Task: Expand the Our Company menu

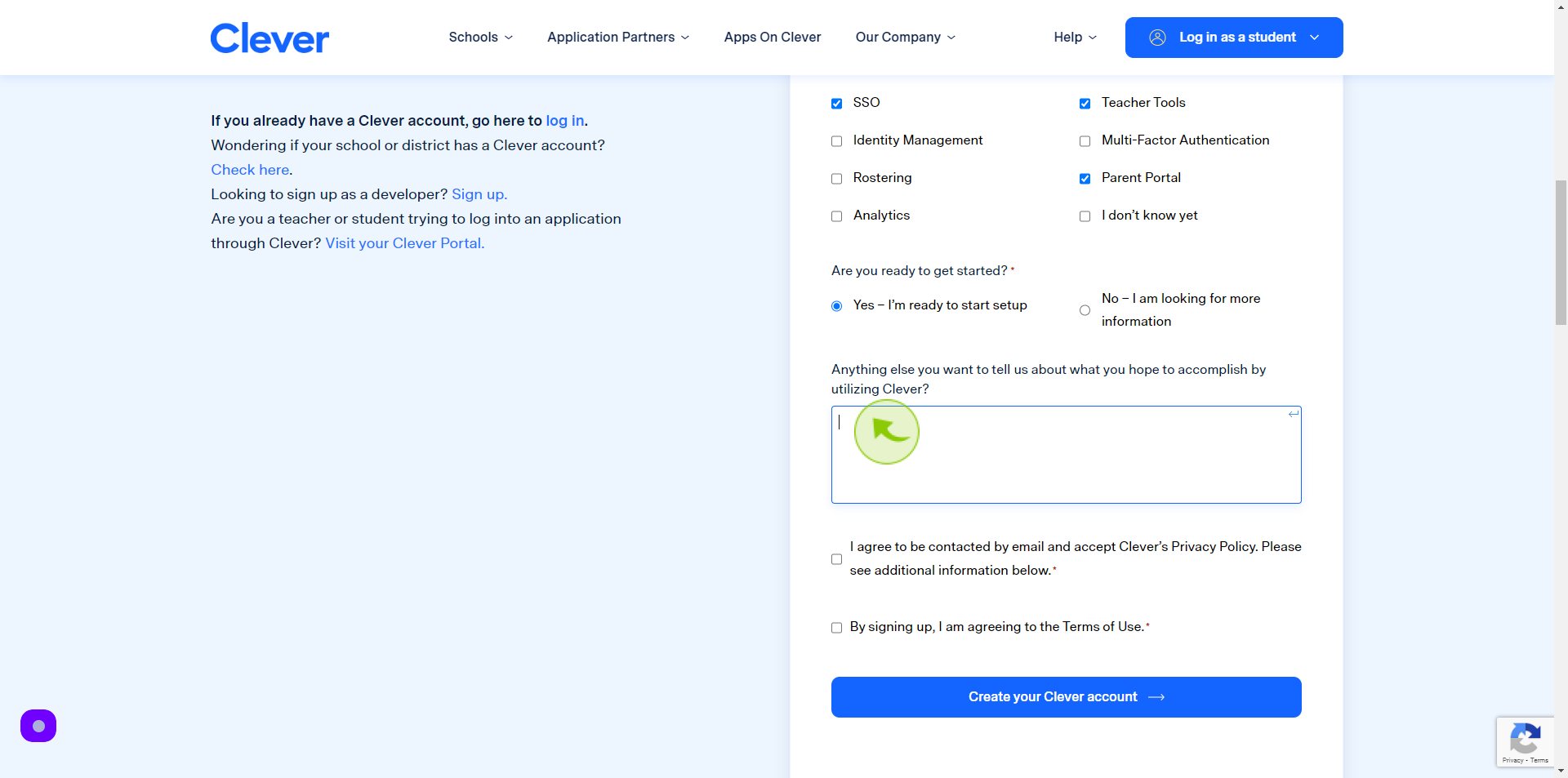Action: [906, 38]
